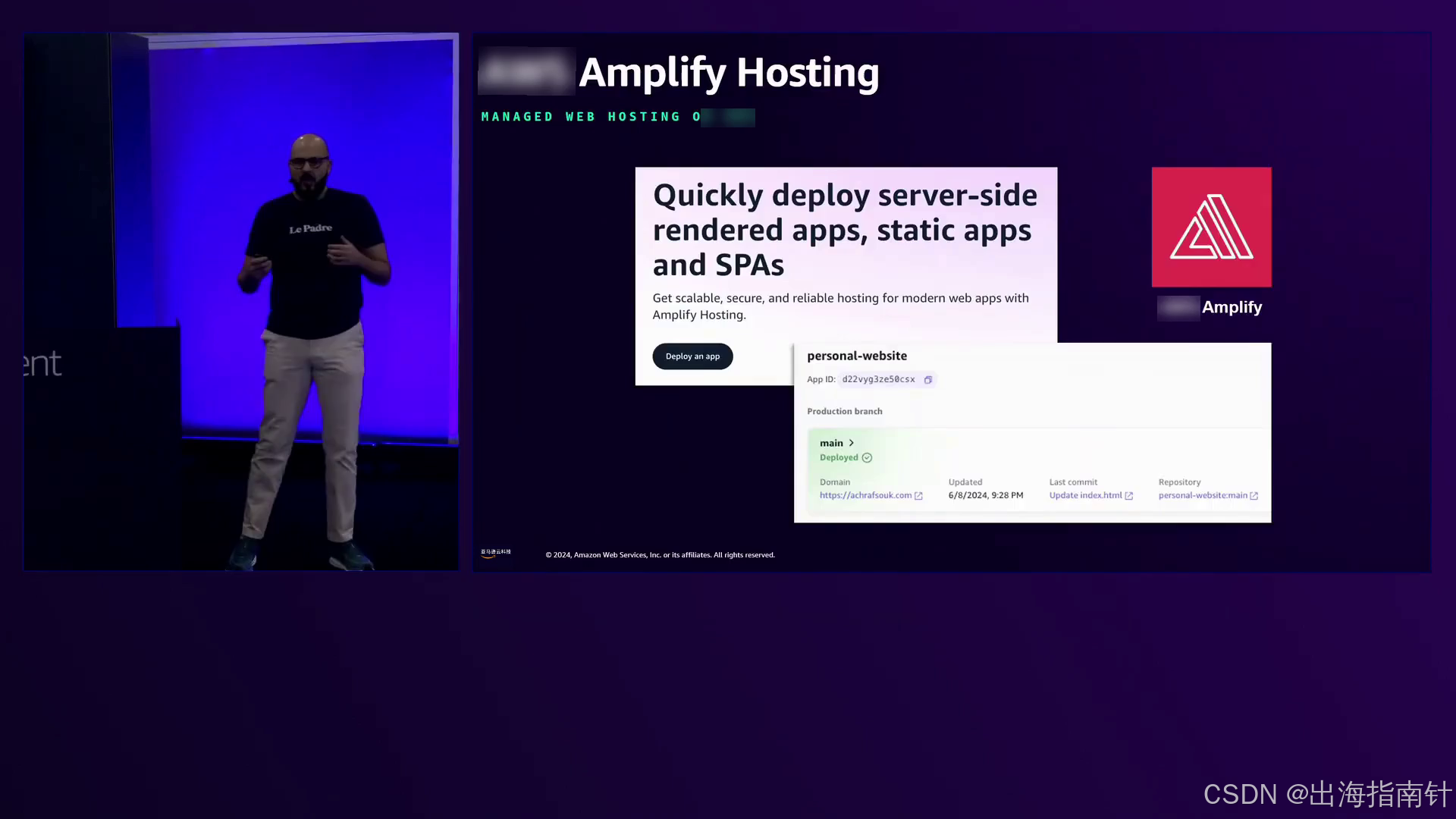Click the Domain column label
This screenshot has height=819, width=1456.
click(834, 482)
